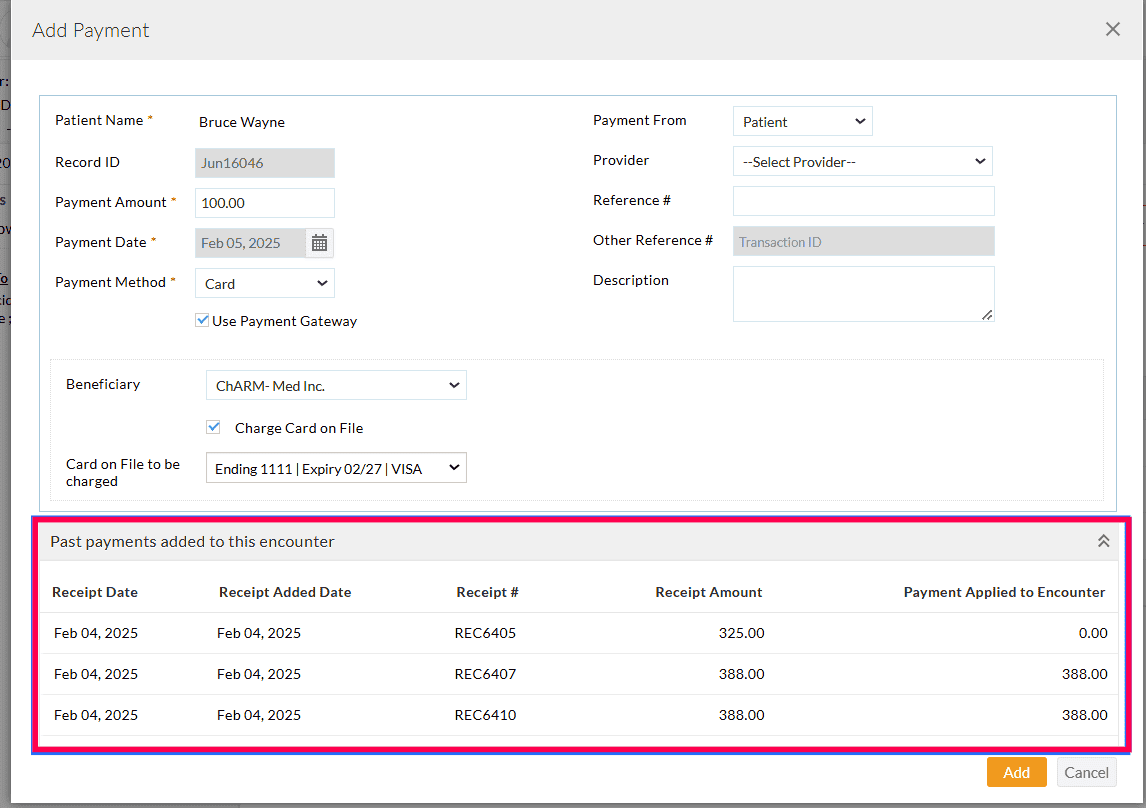Screen dimensions: 1146x808
Task: Click the Transaction ID field
Action: 862,241
